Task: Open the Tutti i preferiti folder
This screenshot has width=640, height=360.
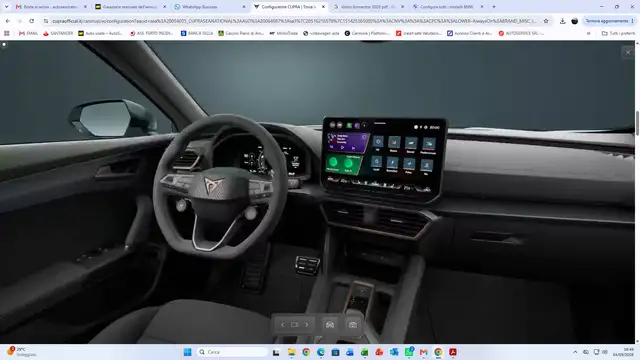Action: (618, 33)
